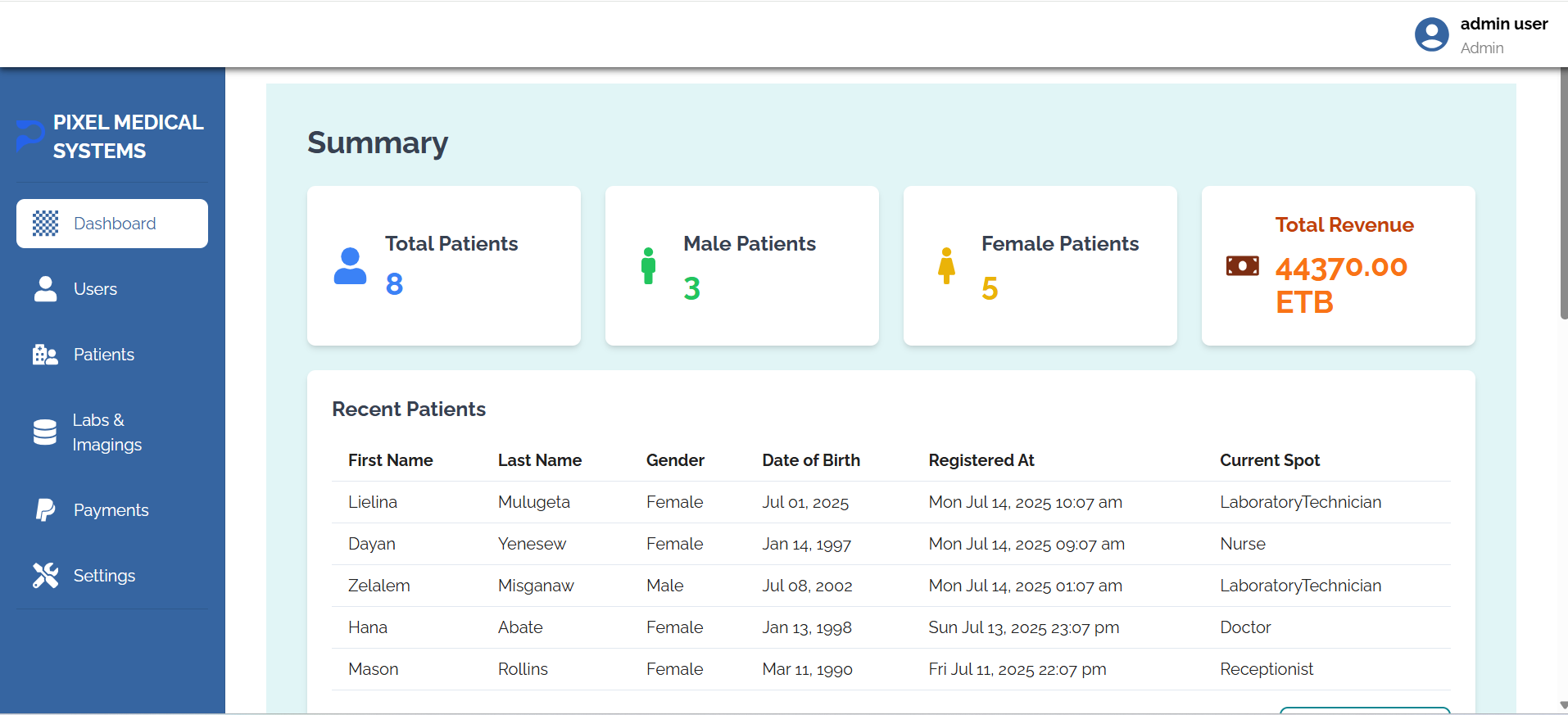Click the First Name column header
Viewport: 1568px width, 715px height.
coord(391,460)
